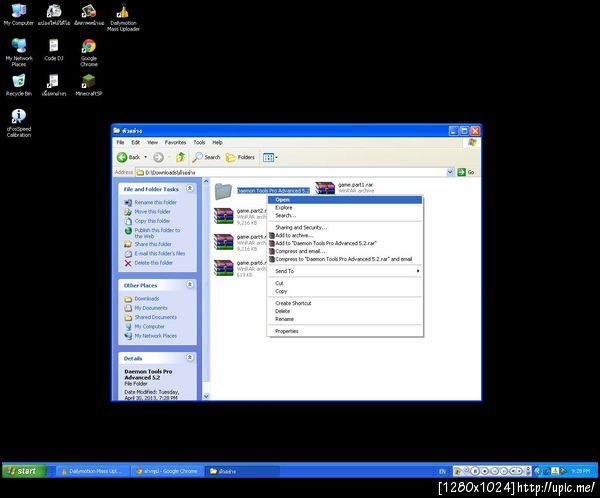Click E-mail this folder's files link
Image resolution: width=600 pixels, height=498 pixels.
pos(160,253)
